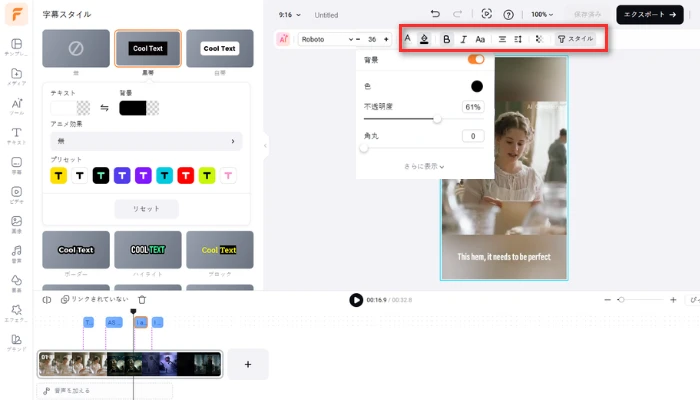Swap the text and background colors

[104, 107]
